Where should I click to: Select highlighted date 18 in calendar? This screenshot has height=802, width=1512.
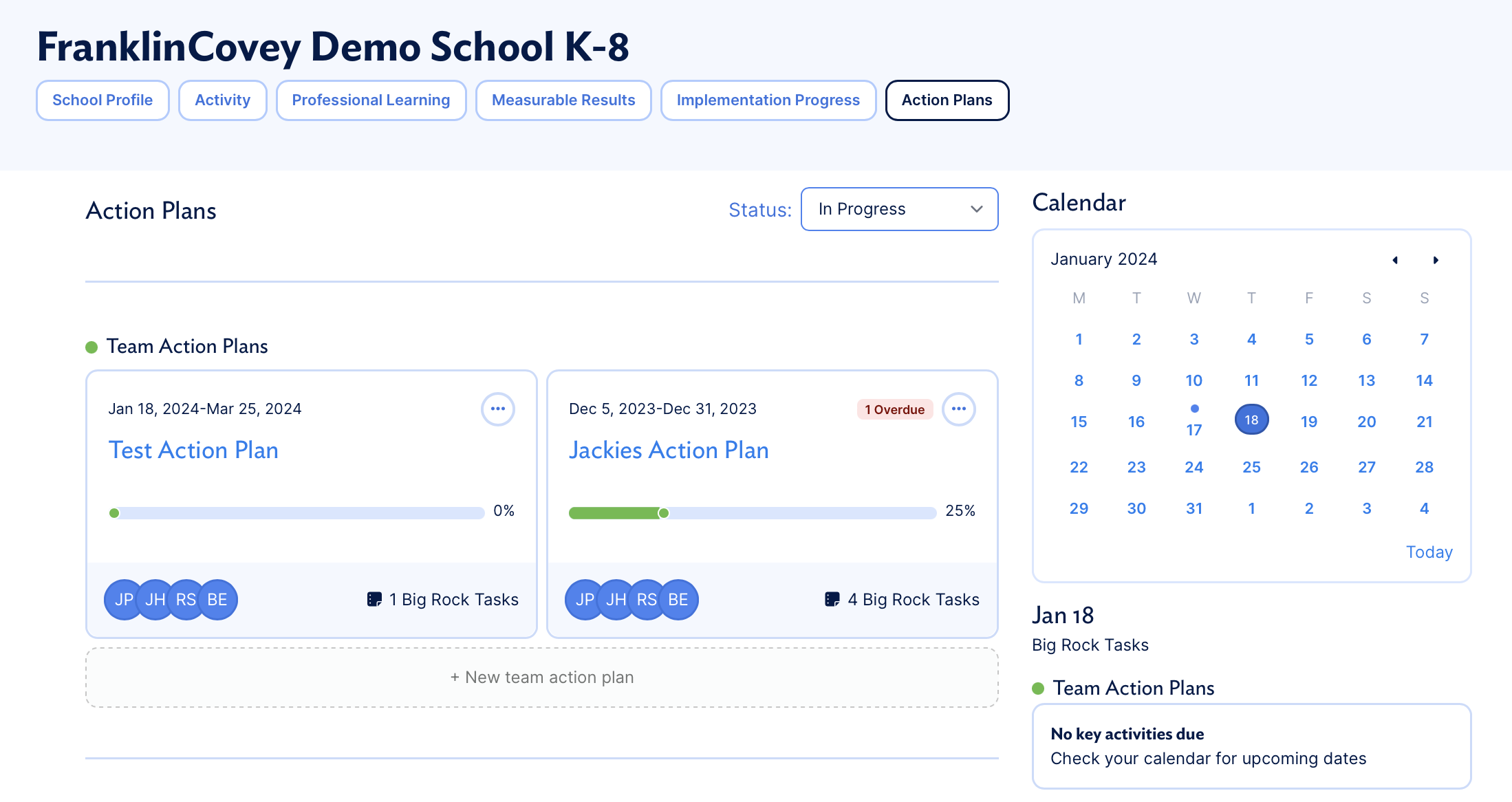(1251, 420)
